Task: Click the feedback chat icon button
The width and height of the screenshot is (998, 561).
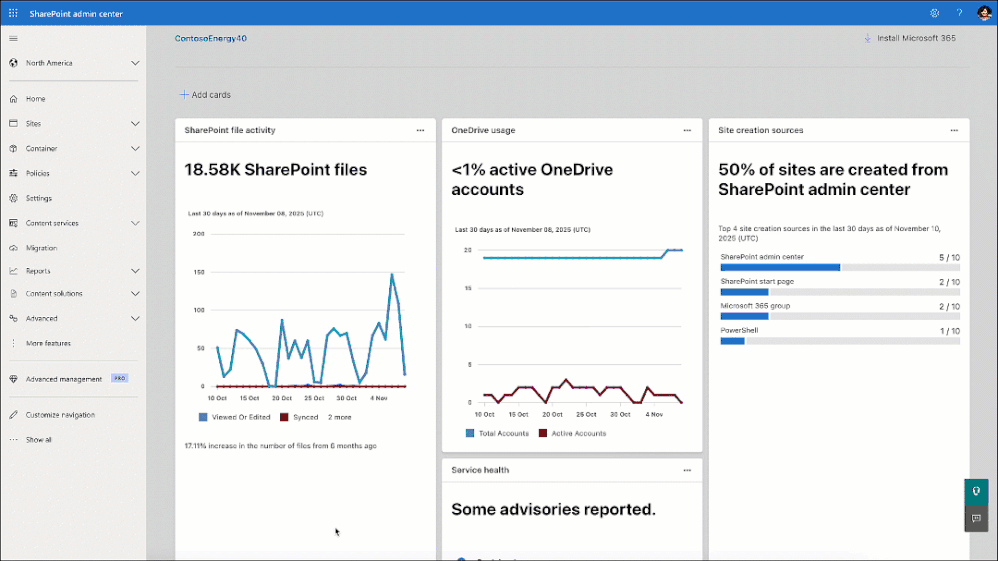Action: point(976,518)
